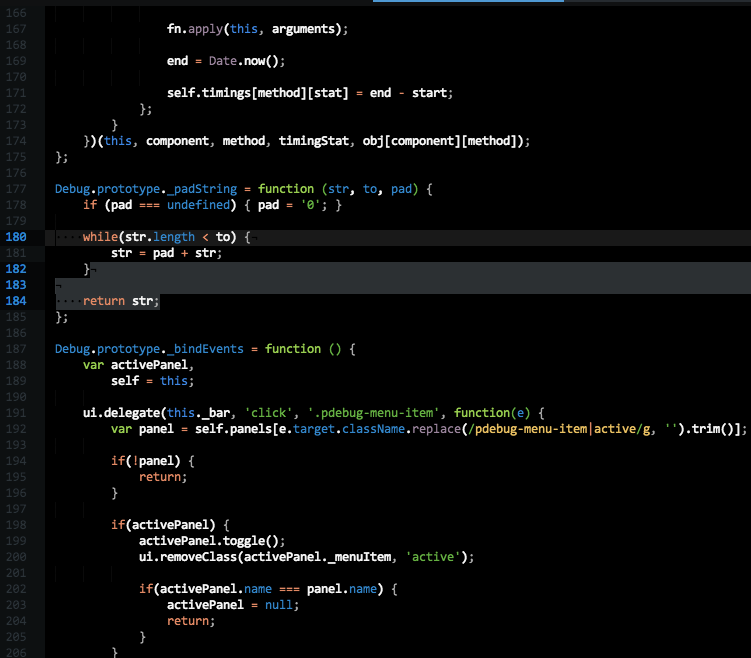Click the '.pdebug-menu-item' string on line 191
The image size is (751, 658).
[373, 413]
